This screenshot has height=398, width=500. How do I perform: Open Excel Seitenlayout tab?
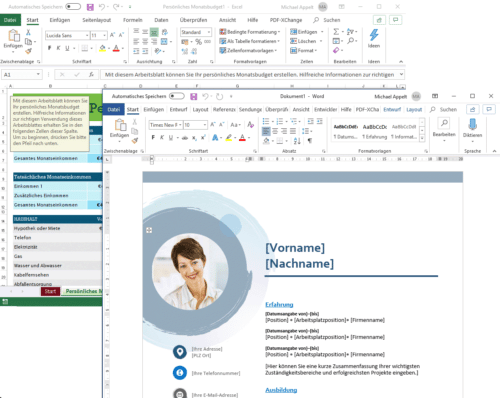[97, 20]
